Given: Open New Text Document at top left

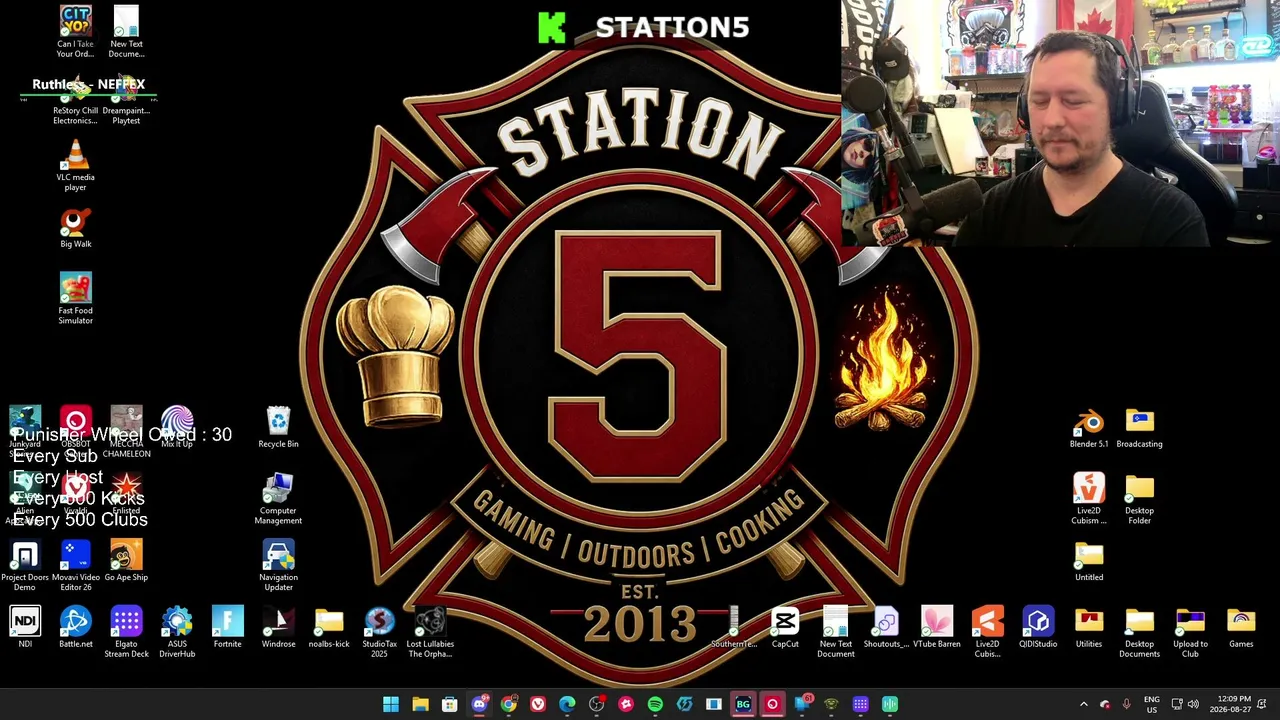Looking at the screenshot, I should tap(126, 32).
